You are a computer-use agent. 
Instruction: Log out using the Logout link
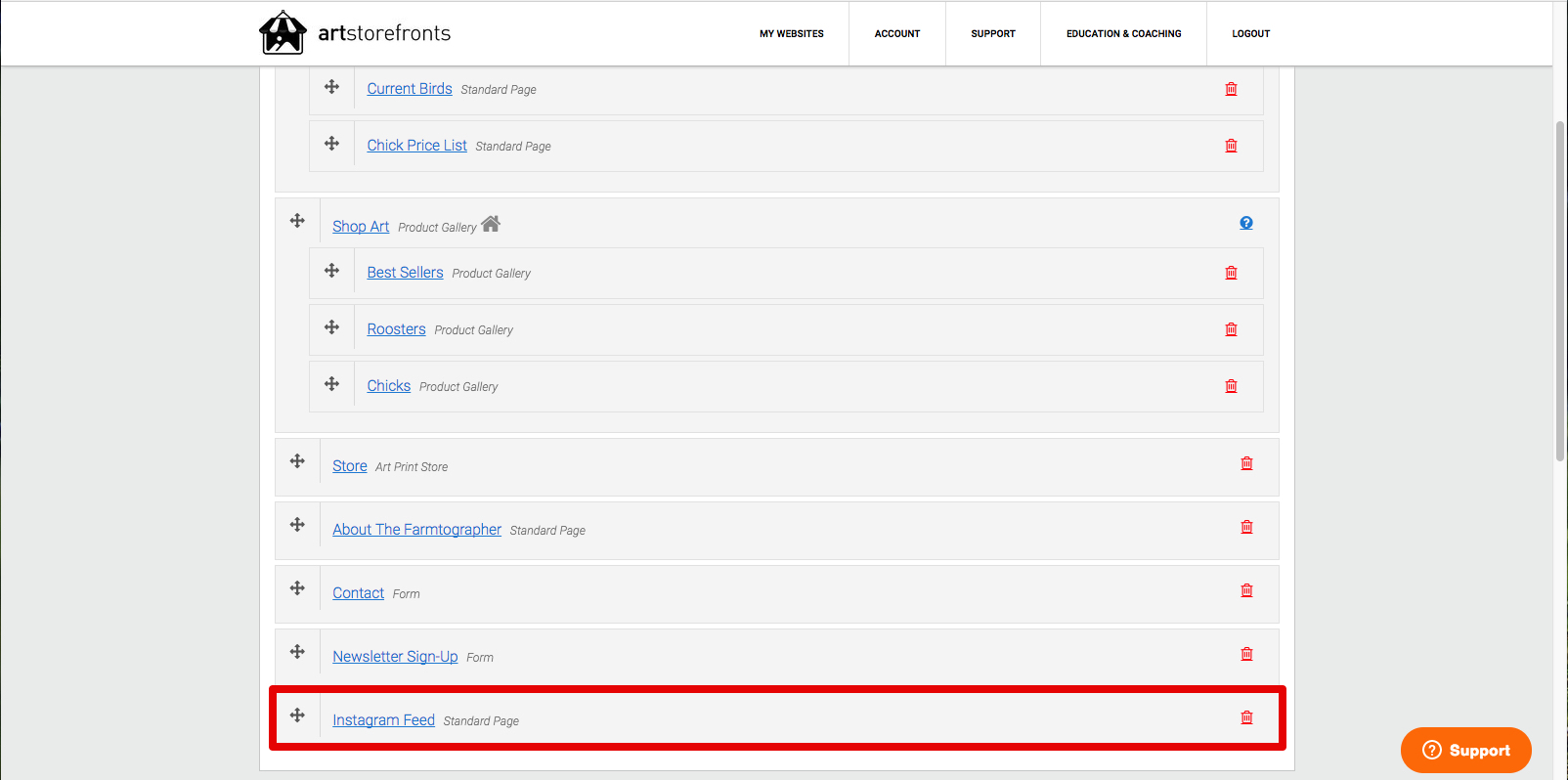(1251, 33)
